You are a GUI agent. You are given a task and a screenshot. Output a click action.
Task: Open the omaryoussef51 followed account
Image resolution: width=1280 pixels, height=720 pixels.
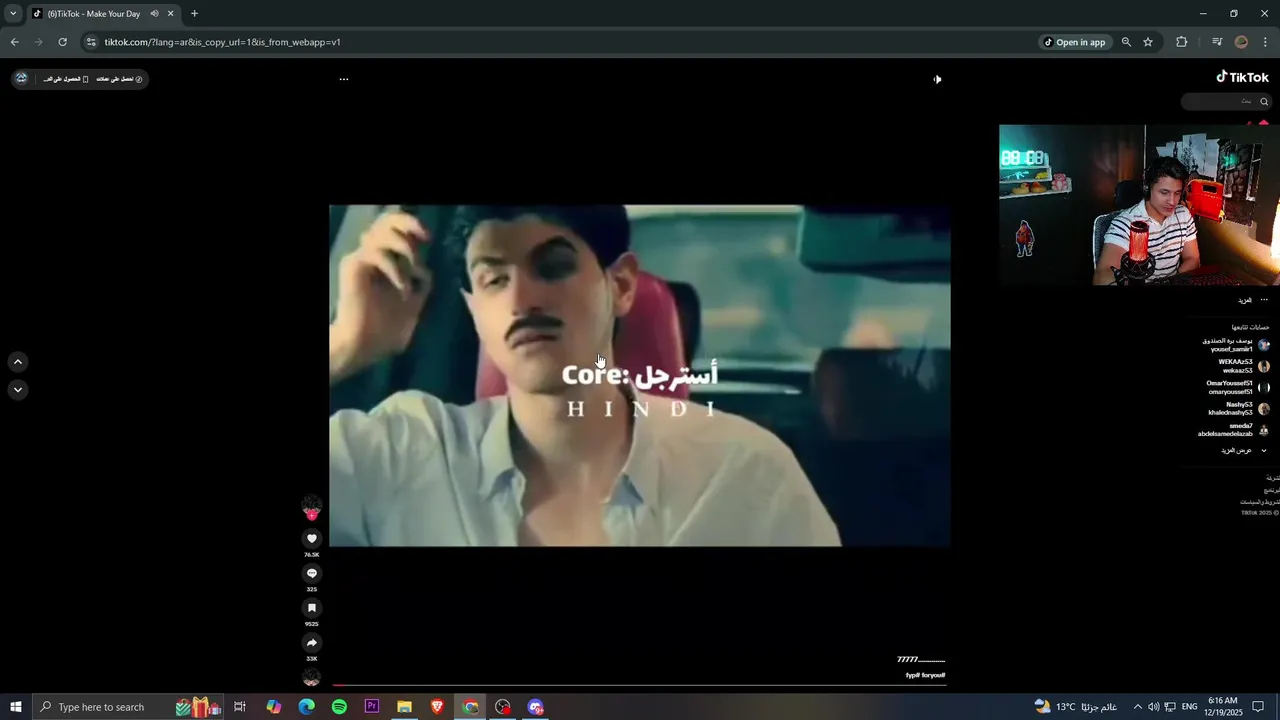[1237, 387]
